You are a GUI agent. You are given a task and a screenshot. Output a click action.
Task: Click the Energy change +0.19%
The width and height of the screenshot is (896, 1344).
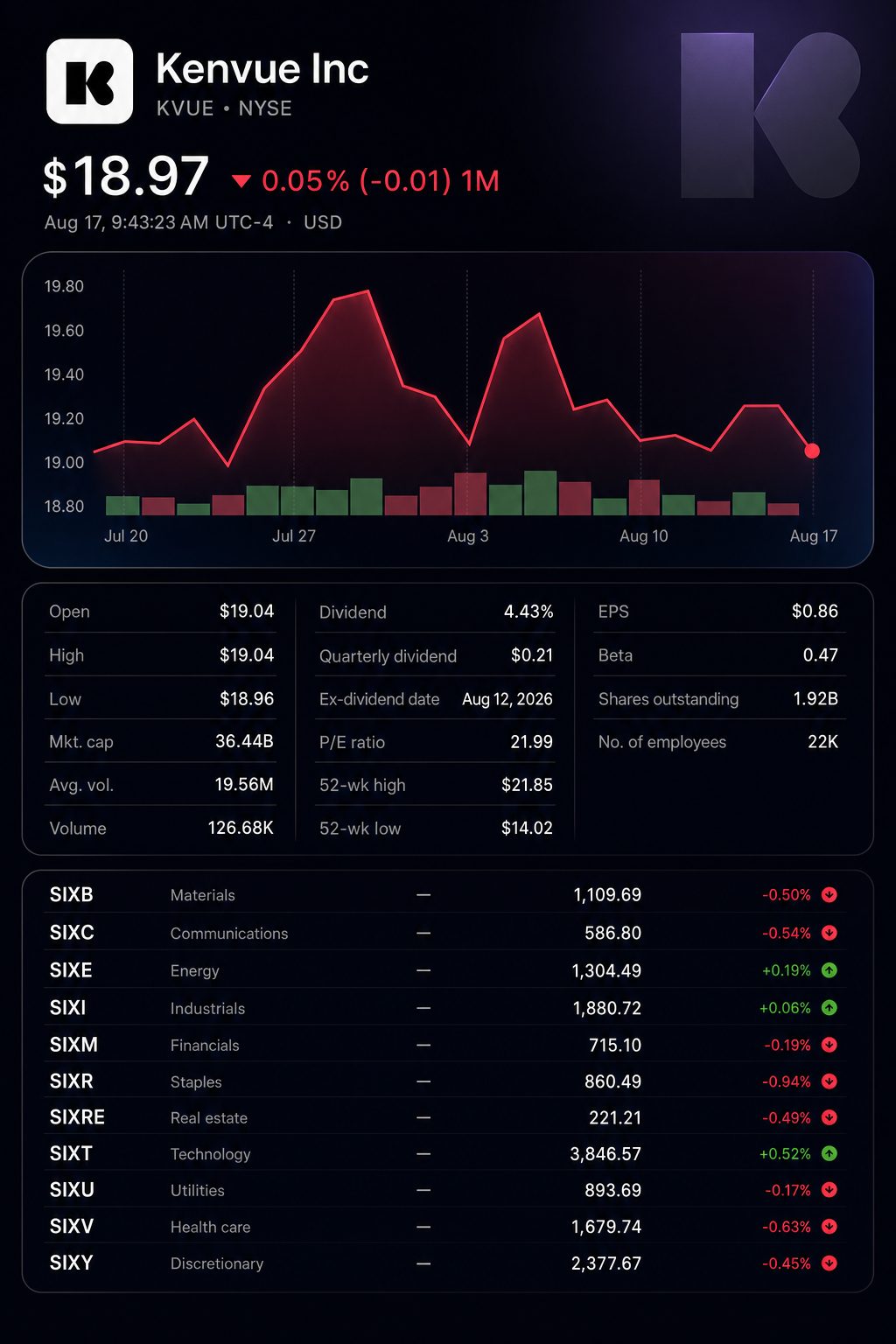tap(787, 969)
